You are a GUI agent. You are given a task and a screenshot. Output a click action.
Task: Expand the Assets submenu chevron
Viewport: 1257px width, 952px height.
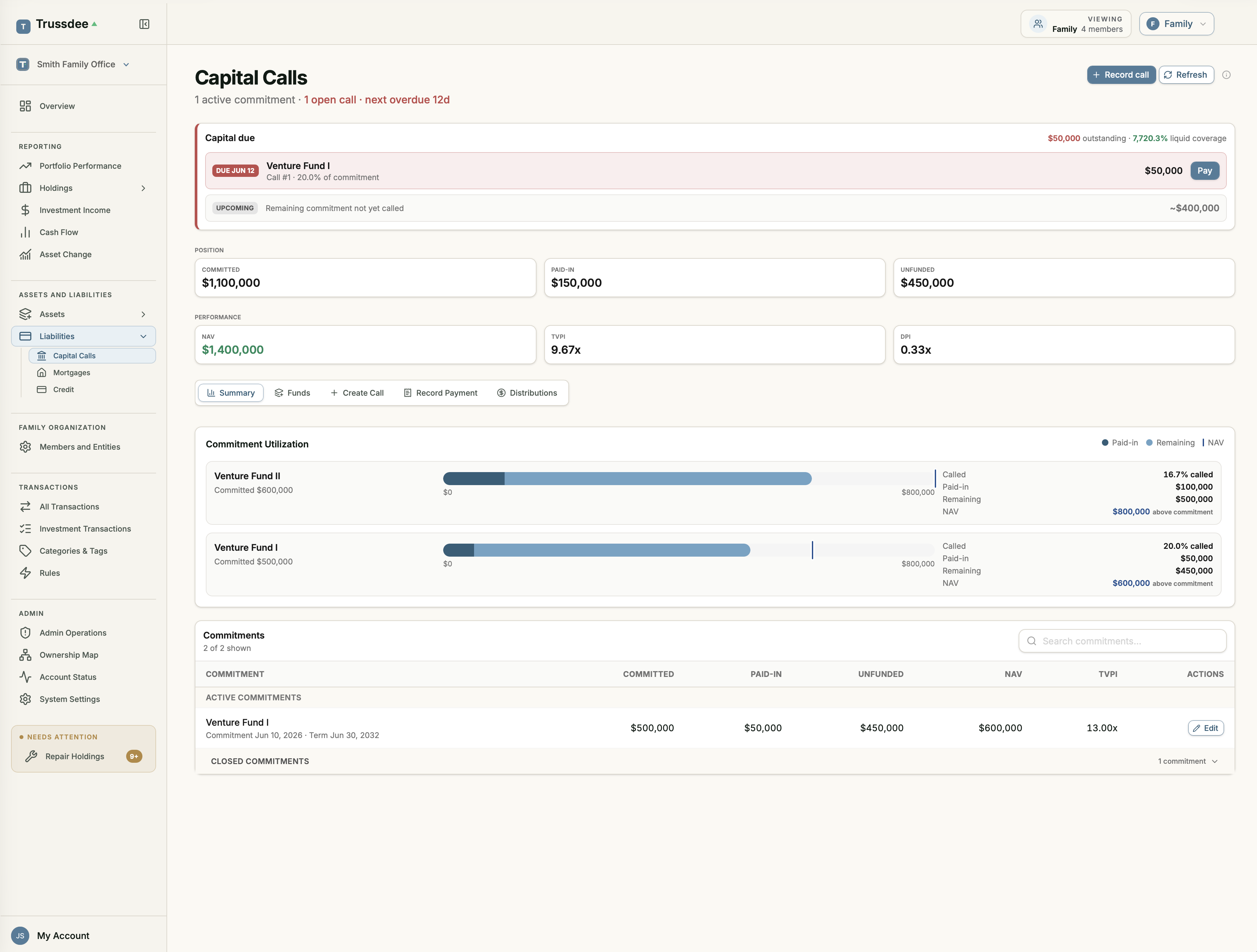pyautogui.click(x=143, y=314)
